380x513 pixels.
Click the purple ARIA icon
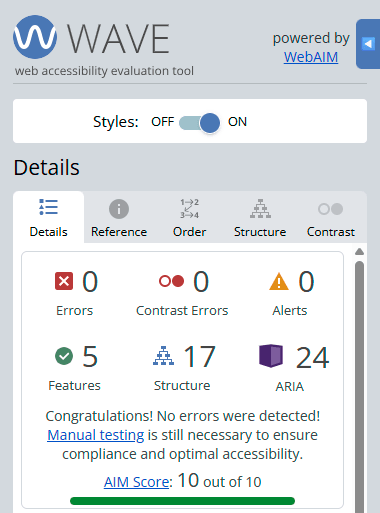click(271, 356)
